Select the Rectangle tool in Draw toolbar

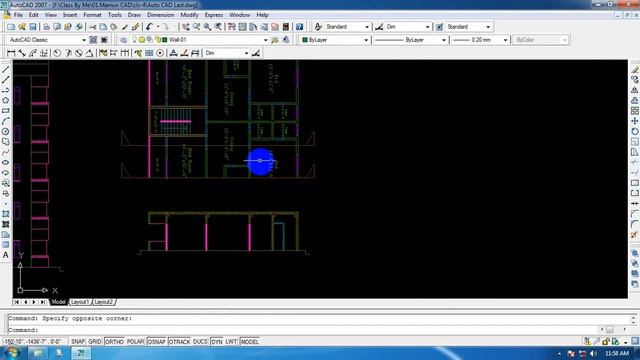pyautogui.click(x=6, y=111)
